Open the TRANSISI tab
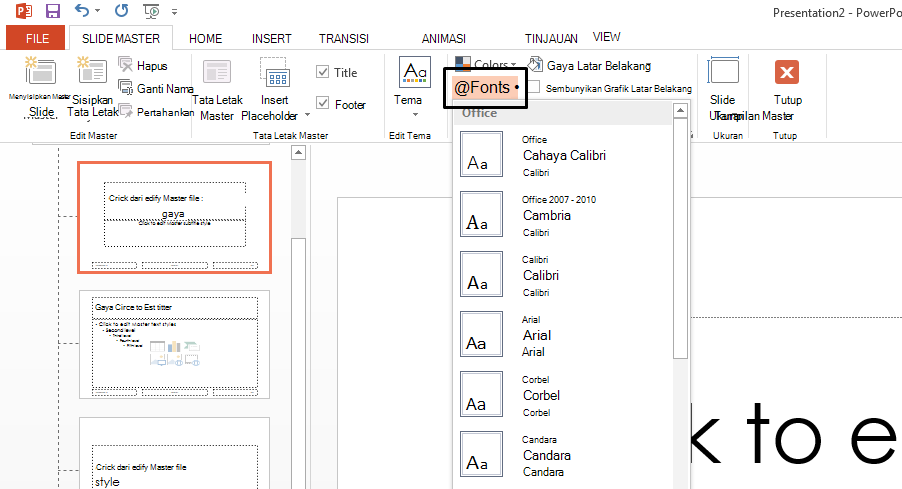 pos(344,39)
